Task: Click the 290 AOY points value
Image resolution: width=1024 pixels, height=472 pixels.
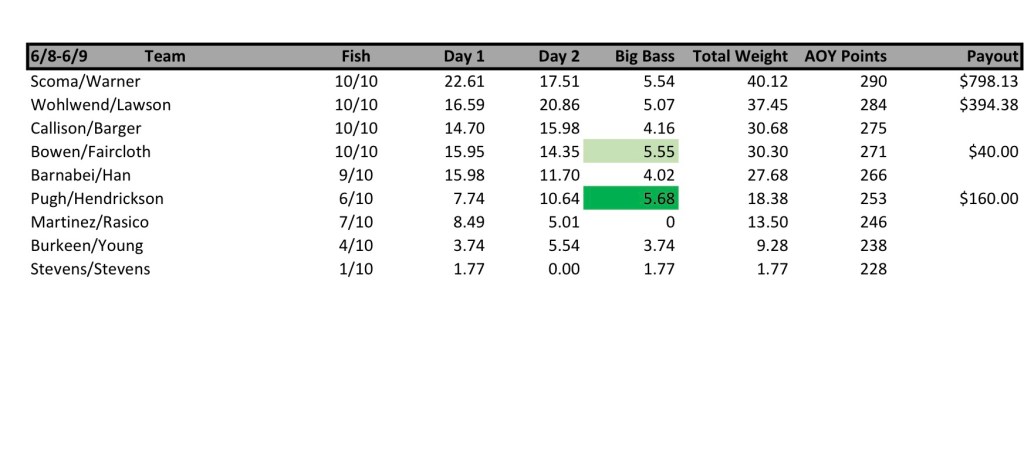Action: pos(872,82)
